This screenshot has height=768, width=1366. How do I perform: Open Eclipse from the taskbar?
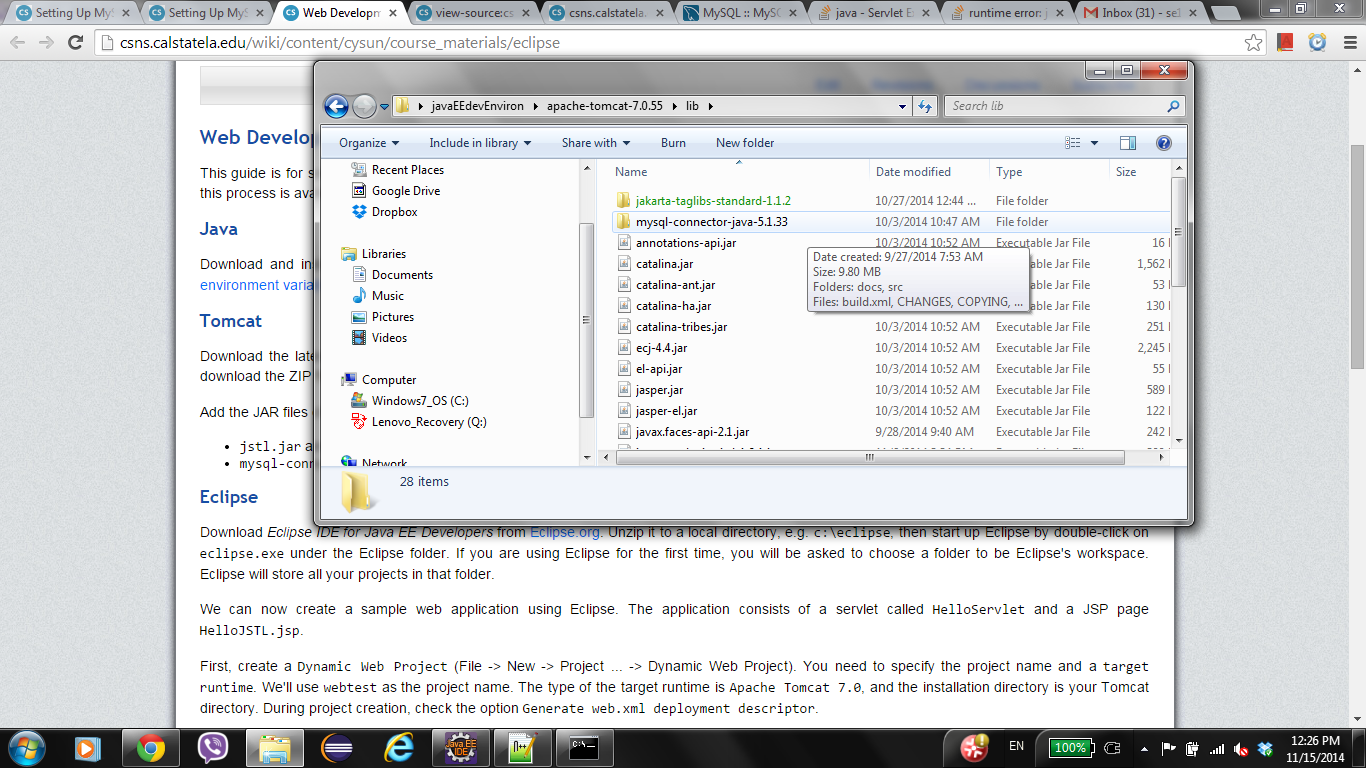pos(336,747)
